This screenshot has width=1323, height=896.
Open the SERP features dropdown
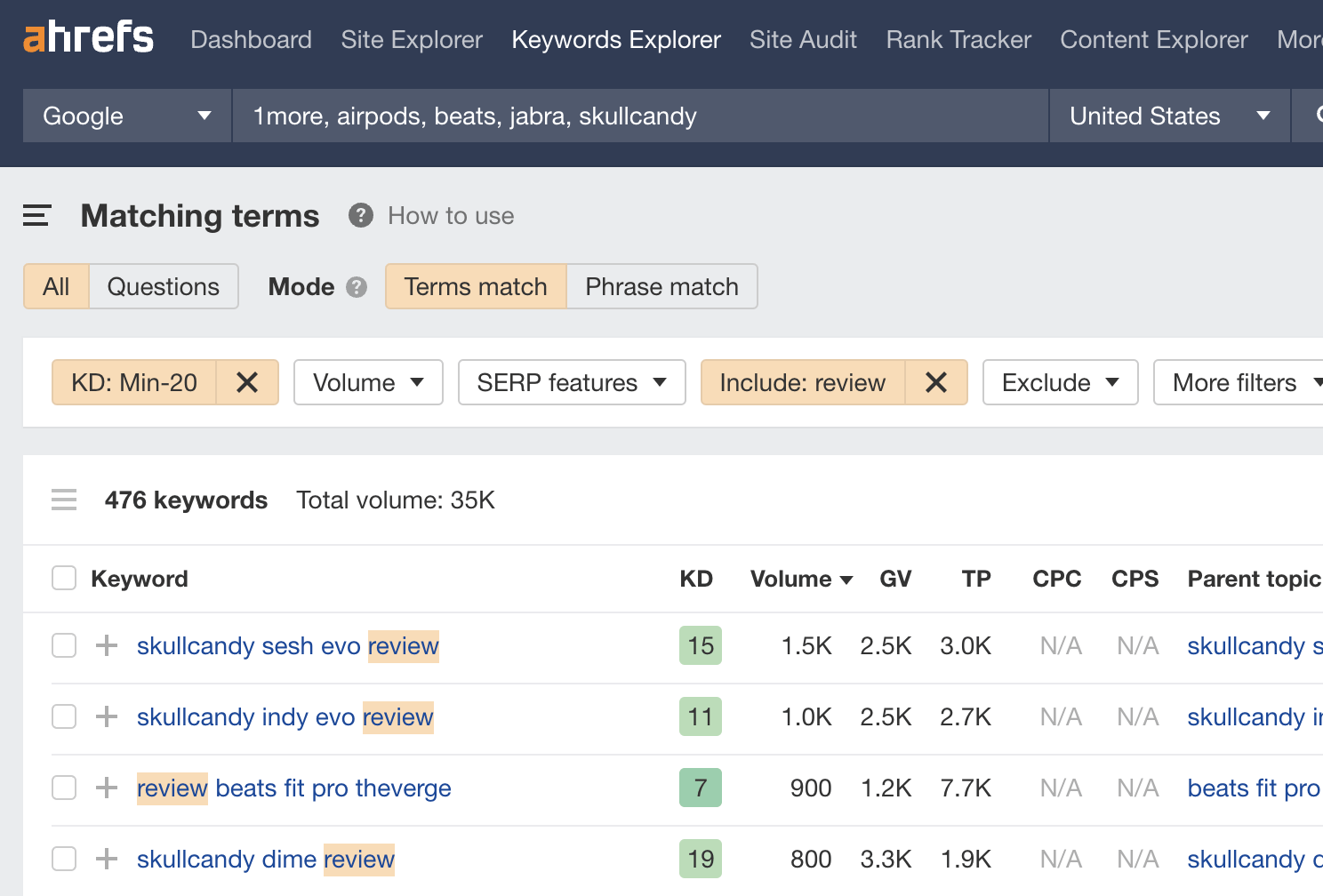(571, 382)
